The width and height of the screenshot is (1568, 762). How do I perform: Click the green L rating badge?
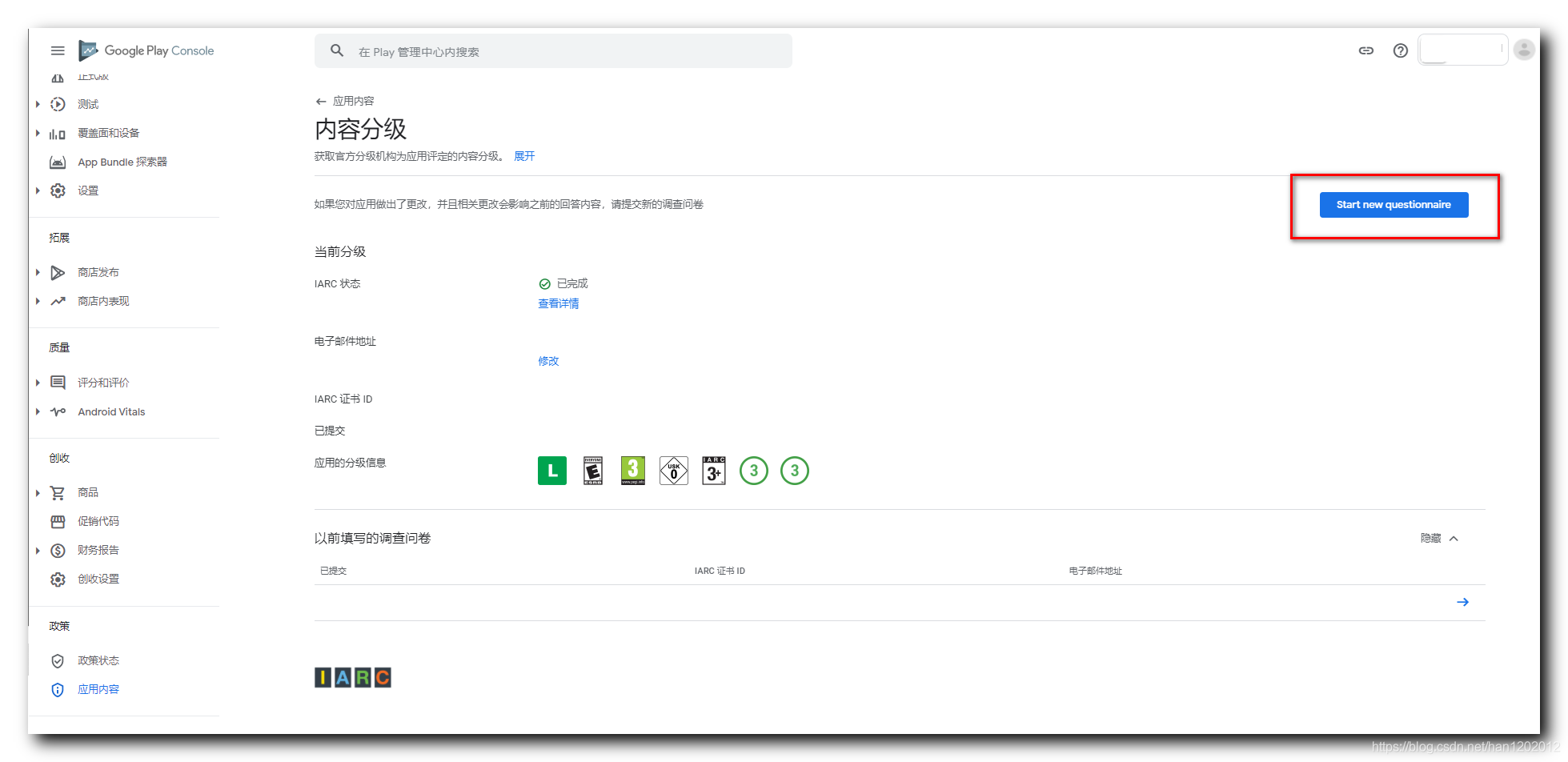pyautogui.click(x=552, y=471)
